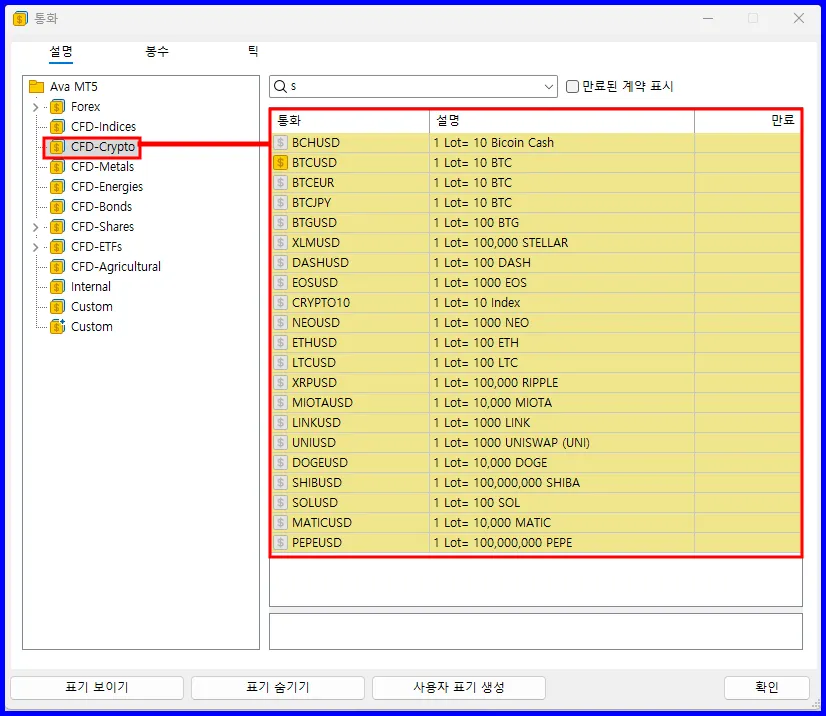The width and height of the screenshot is (826, 716).
Task: Click the '1 Lot= 1000 UNISWAP (UNI)' description
Action: [x=512, y=443]
